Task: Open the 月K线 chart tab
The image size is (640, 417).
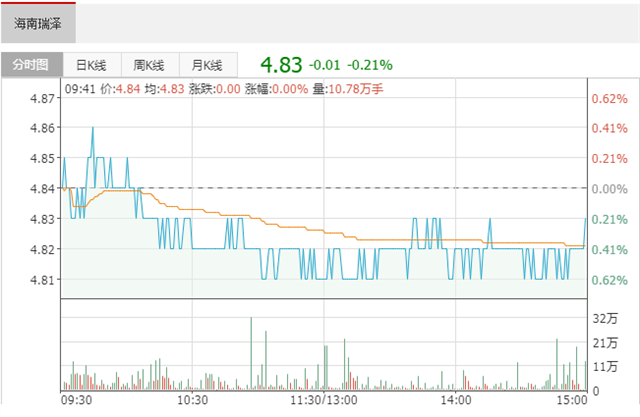Action: [208, 65]
